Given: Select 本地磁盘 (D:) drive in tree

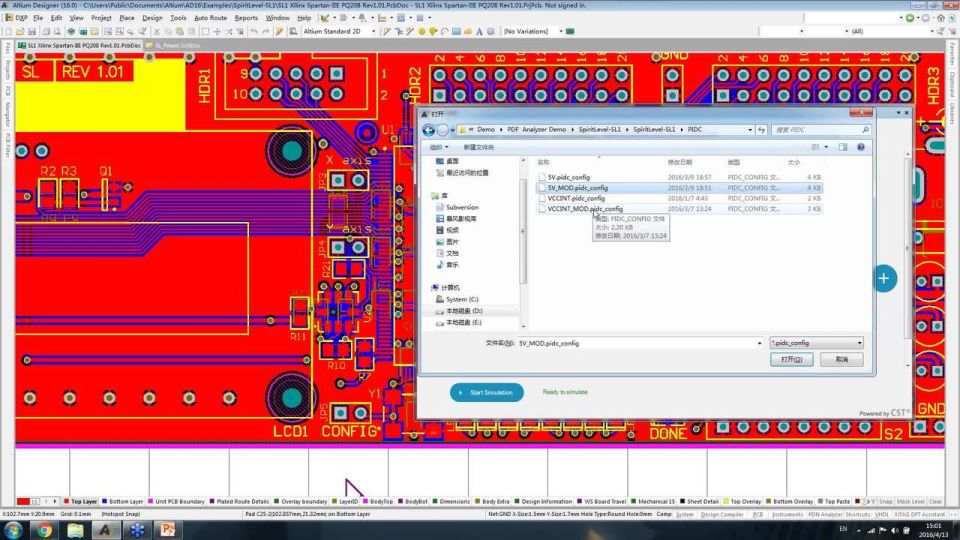Looking at the screenshot, I should pyautogui.click(x=463, y=311).
